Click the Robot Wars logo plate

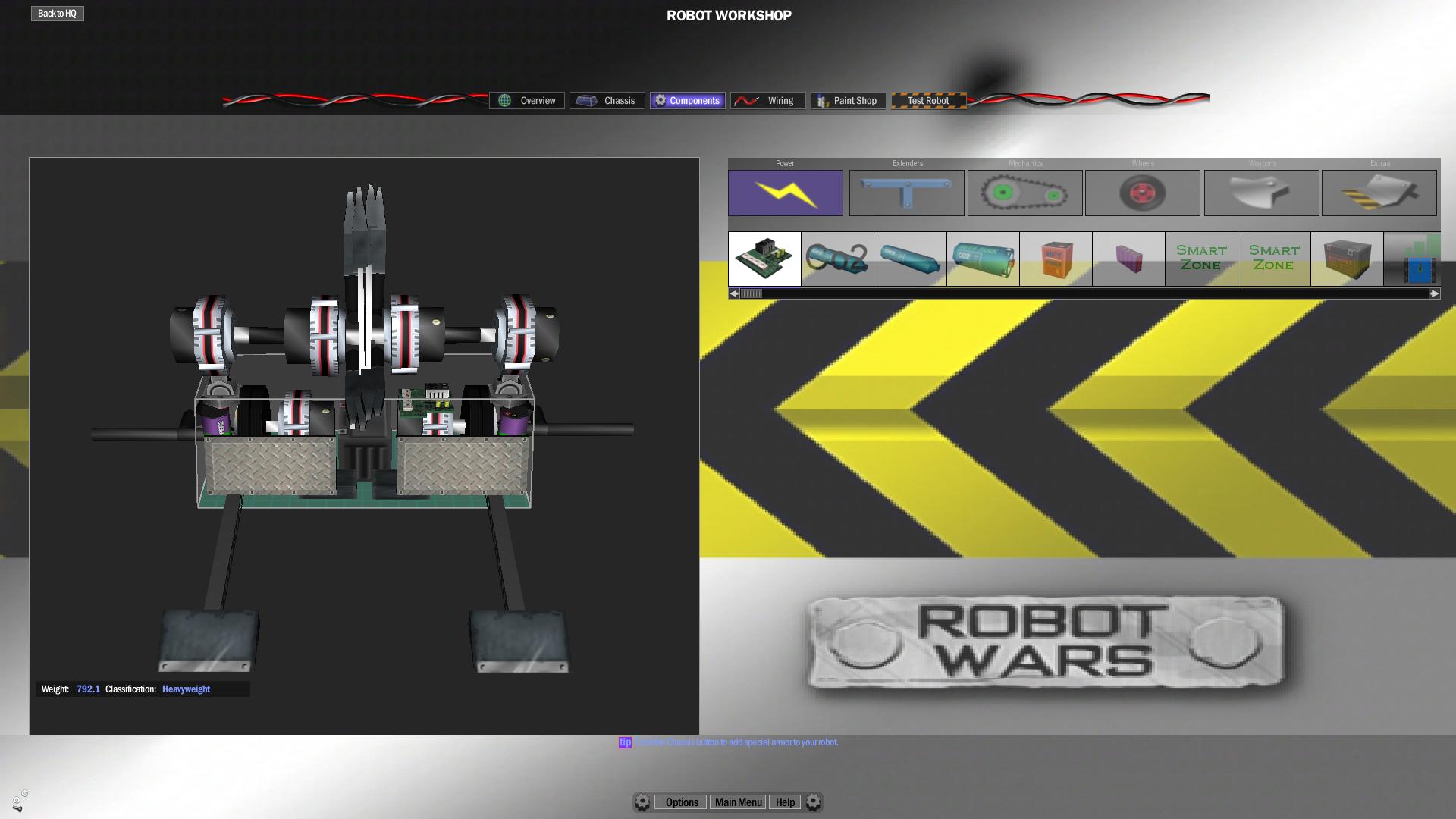(1045, 643)
